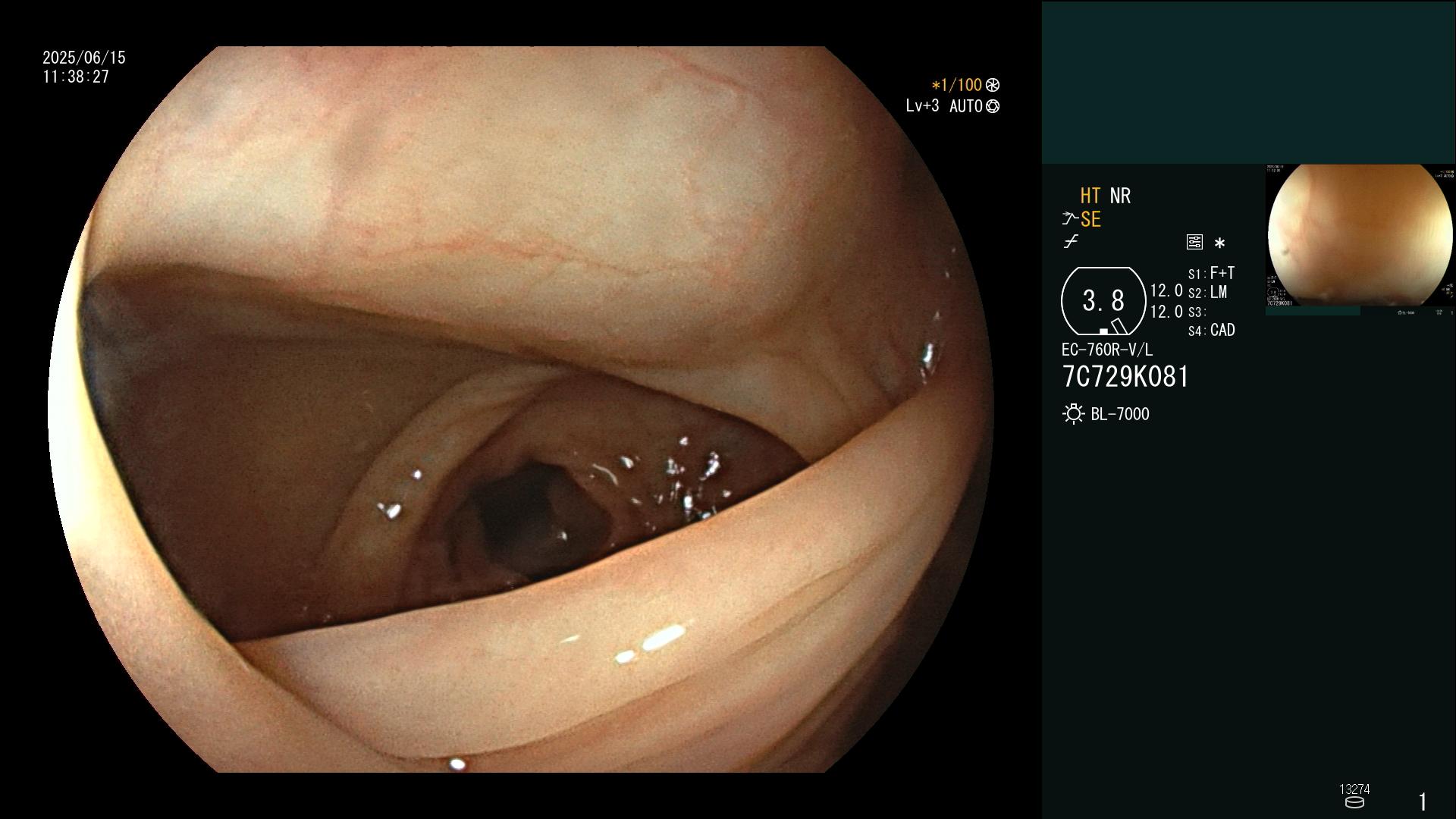Click the serial number 7C729K081
Screen dimensions: 1456x819
(x=1125, y=377)
